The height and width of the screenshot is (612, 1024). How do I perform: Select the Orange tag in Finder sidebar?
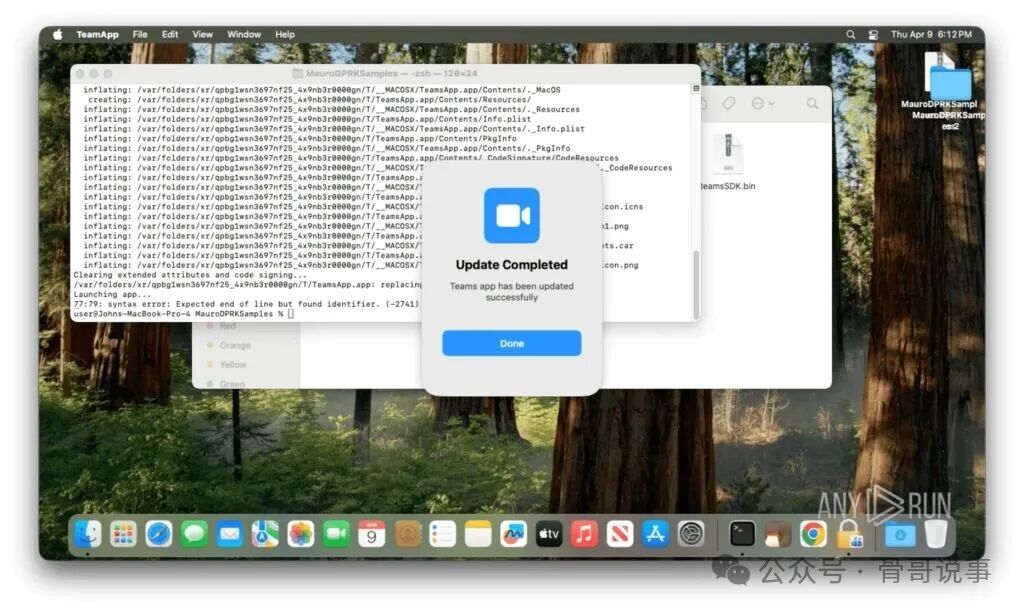(234, 345)
